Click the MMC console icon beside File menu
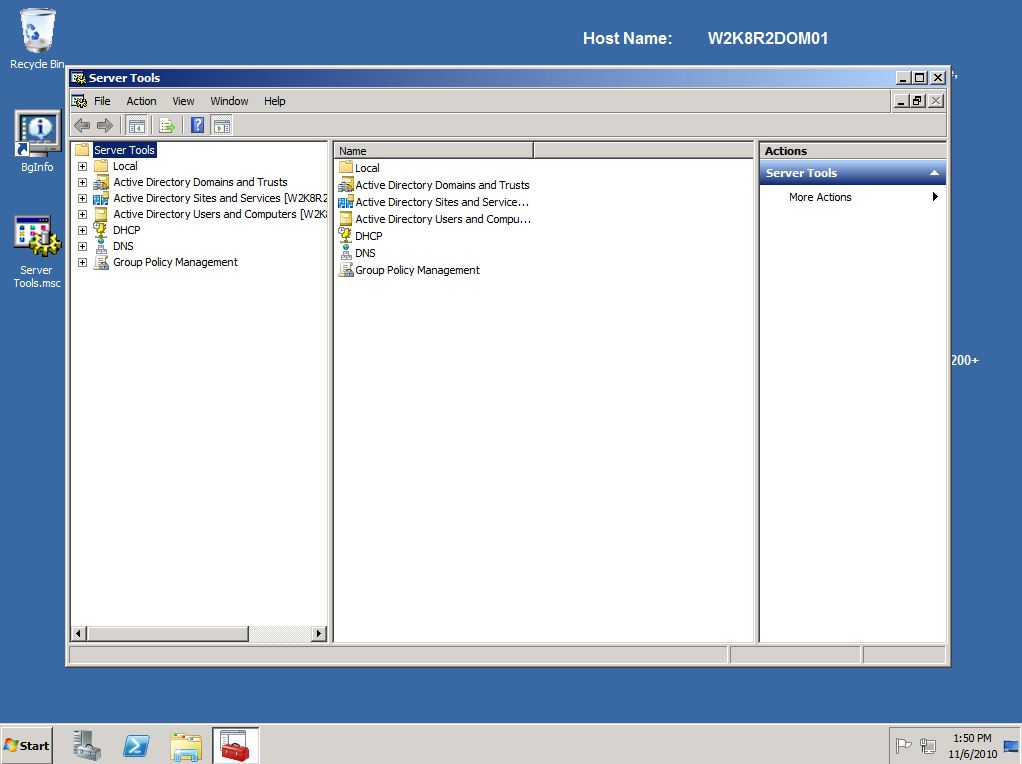This screenshot has height=764, width=1022. pyautogui.click(x=80, y=101)
